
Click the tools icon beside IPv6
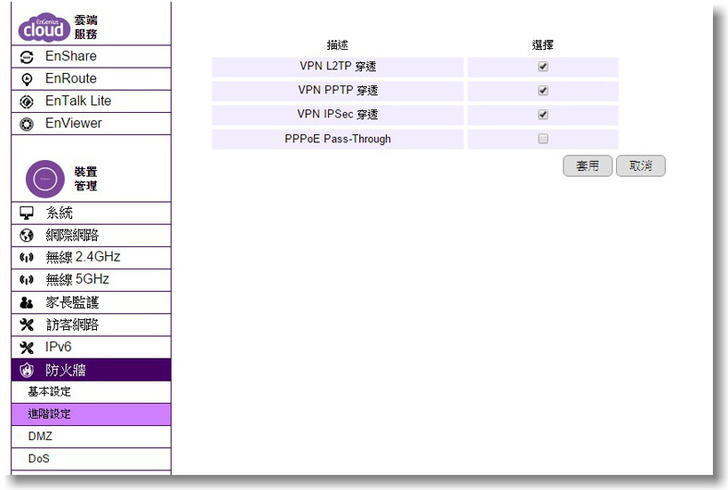[x=26, y=347]
